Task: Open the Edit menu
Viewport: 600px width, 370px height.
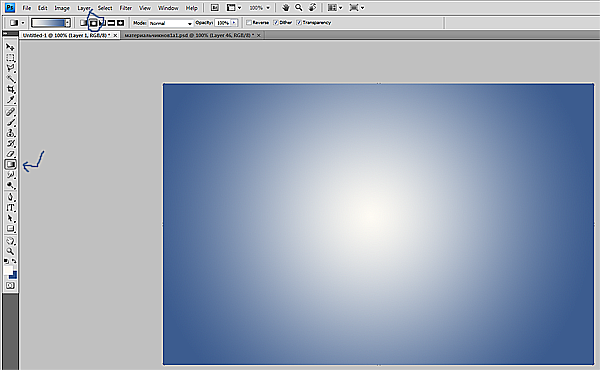Action: (42, 8)
